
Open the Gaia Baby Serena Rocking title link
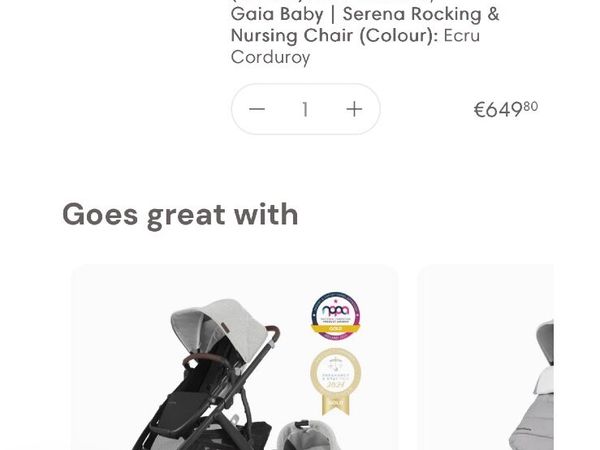(x=365, y=14)
